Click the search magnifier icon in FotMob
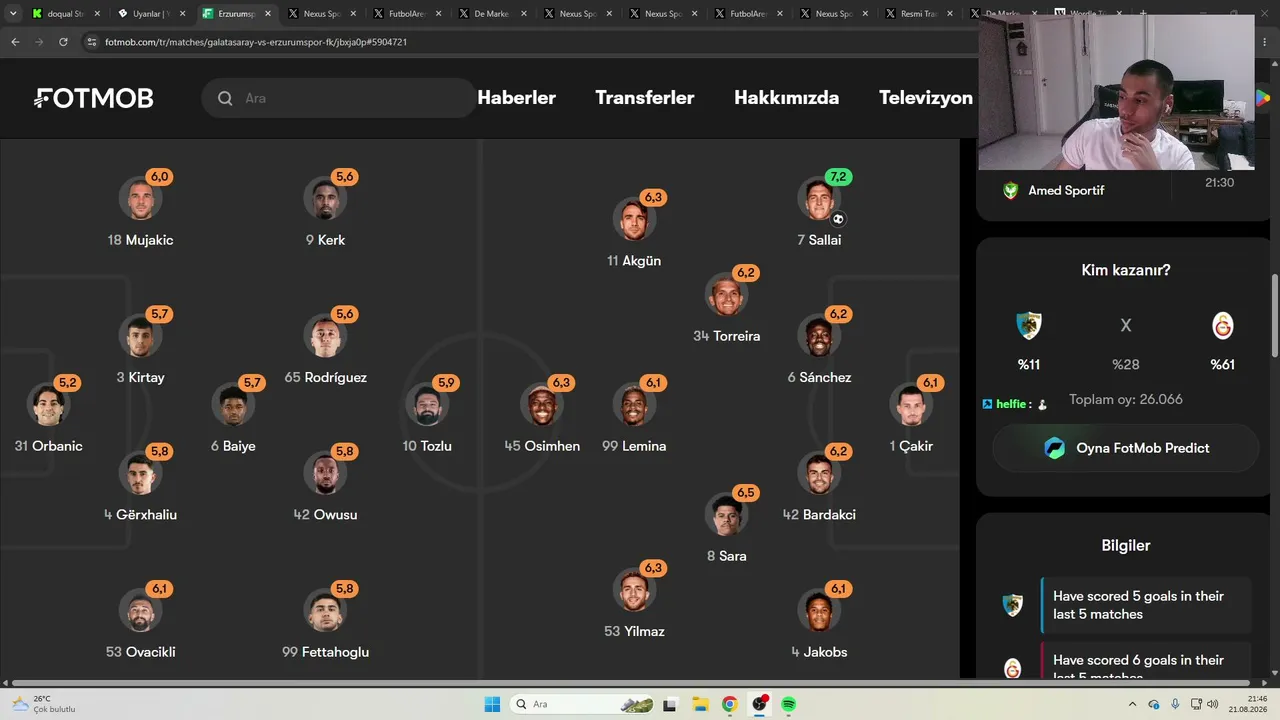 coord(225,98)
